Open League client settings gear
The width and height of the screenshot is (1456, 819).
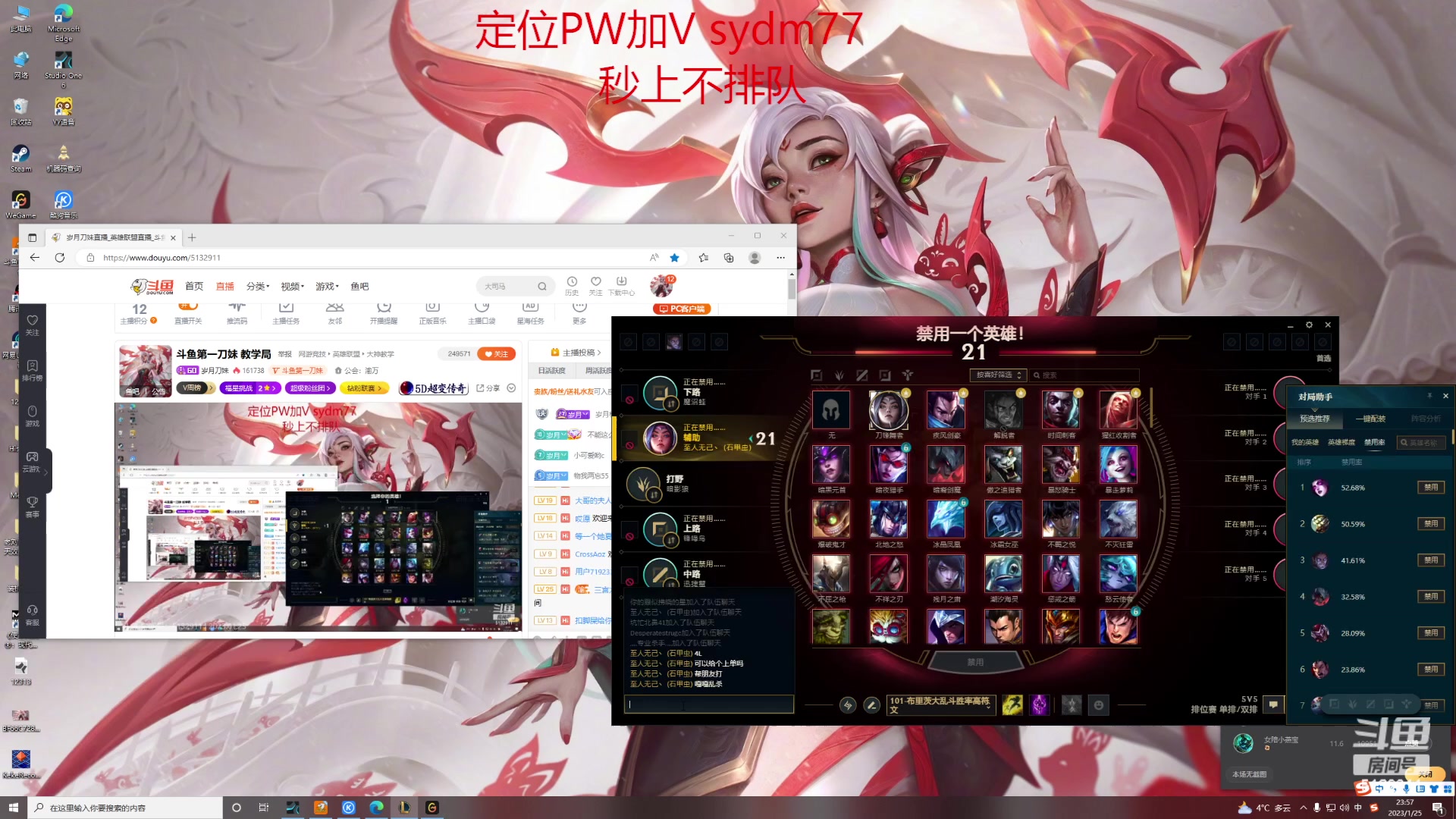1309,325
